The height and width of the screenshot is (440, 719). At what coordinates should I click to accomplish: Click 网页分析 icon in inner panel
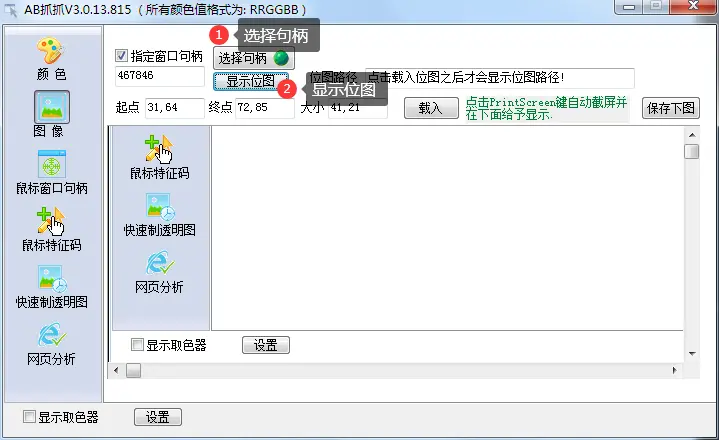159,272
